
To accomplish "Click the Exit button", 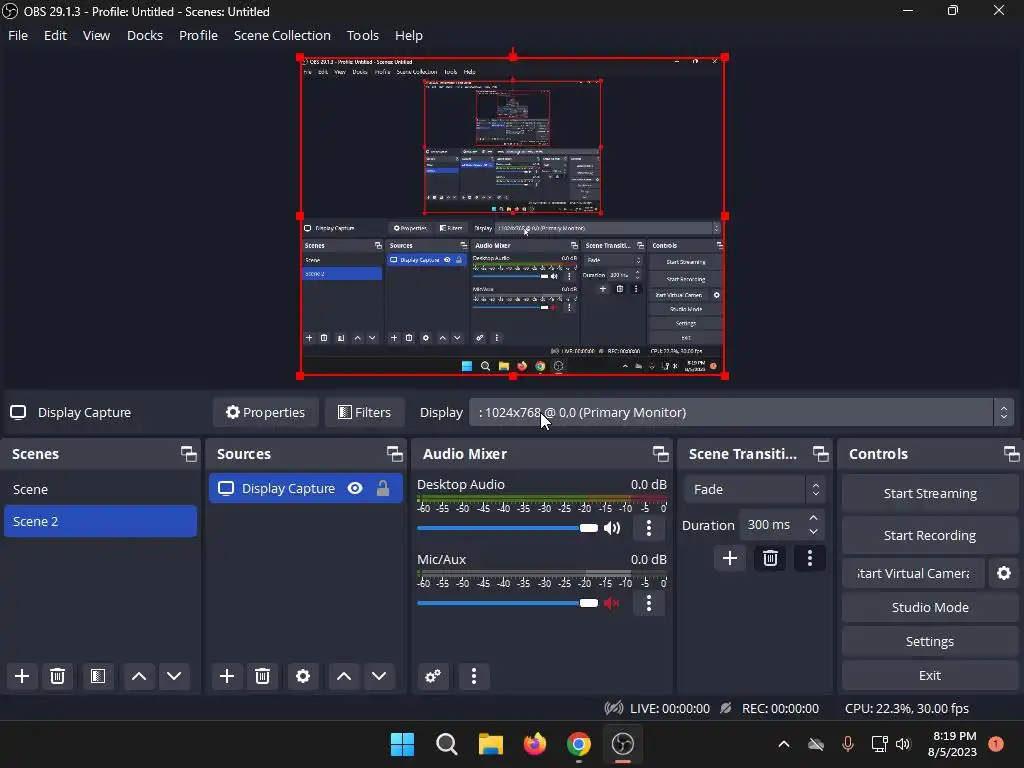I will tap(930, 675).
